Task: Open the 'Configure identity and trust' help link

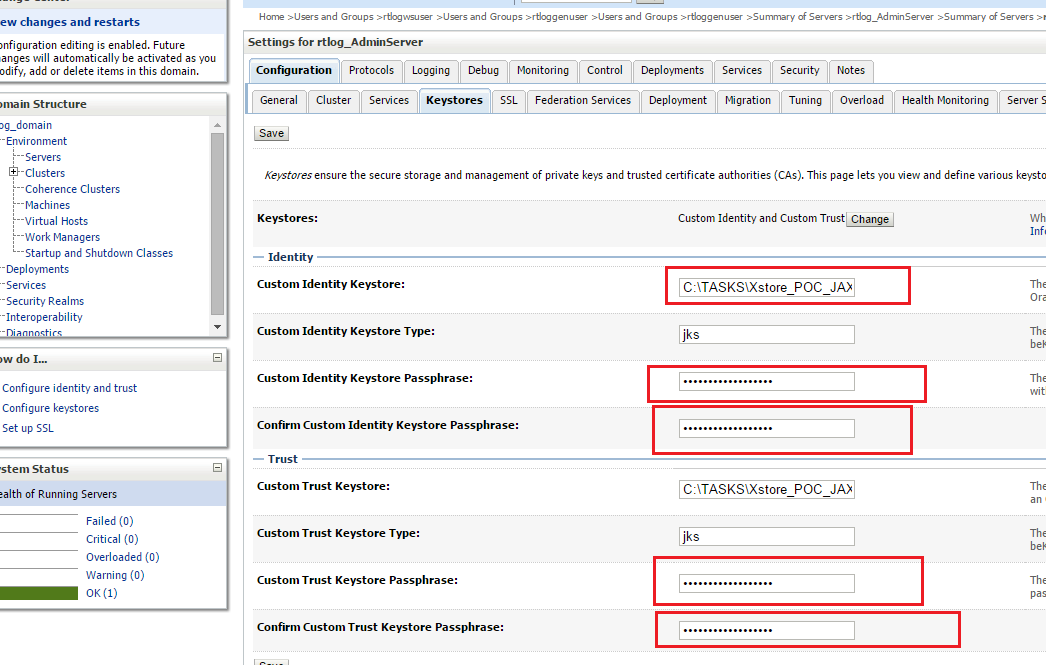Action: (x=69, y=388)
